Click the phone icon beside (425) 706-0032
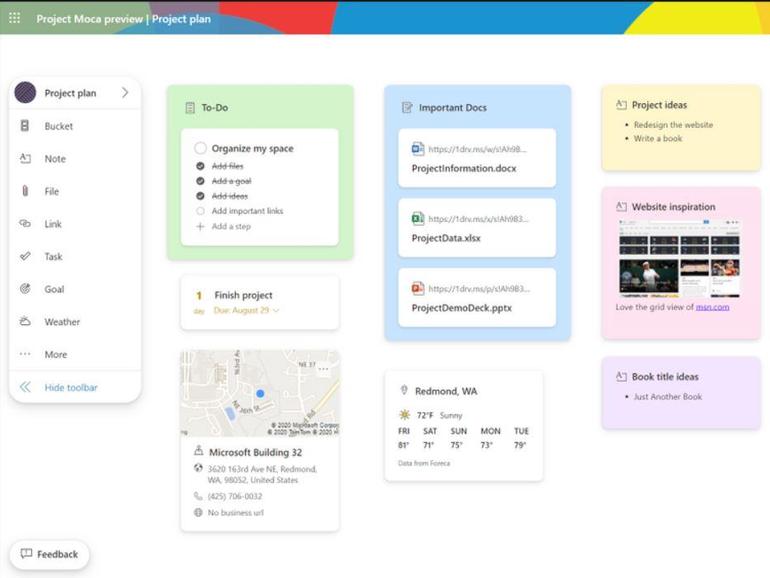770x578 pixels. pyautogui.click(x=198, y=496)
